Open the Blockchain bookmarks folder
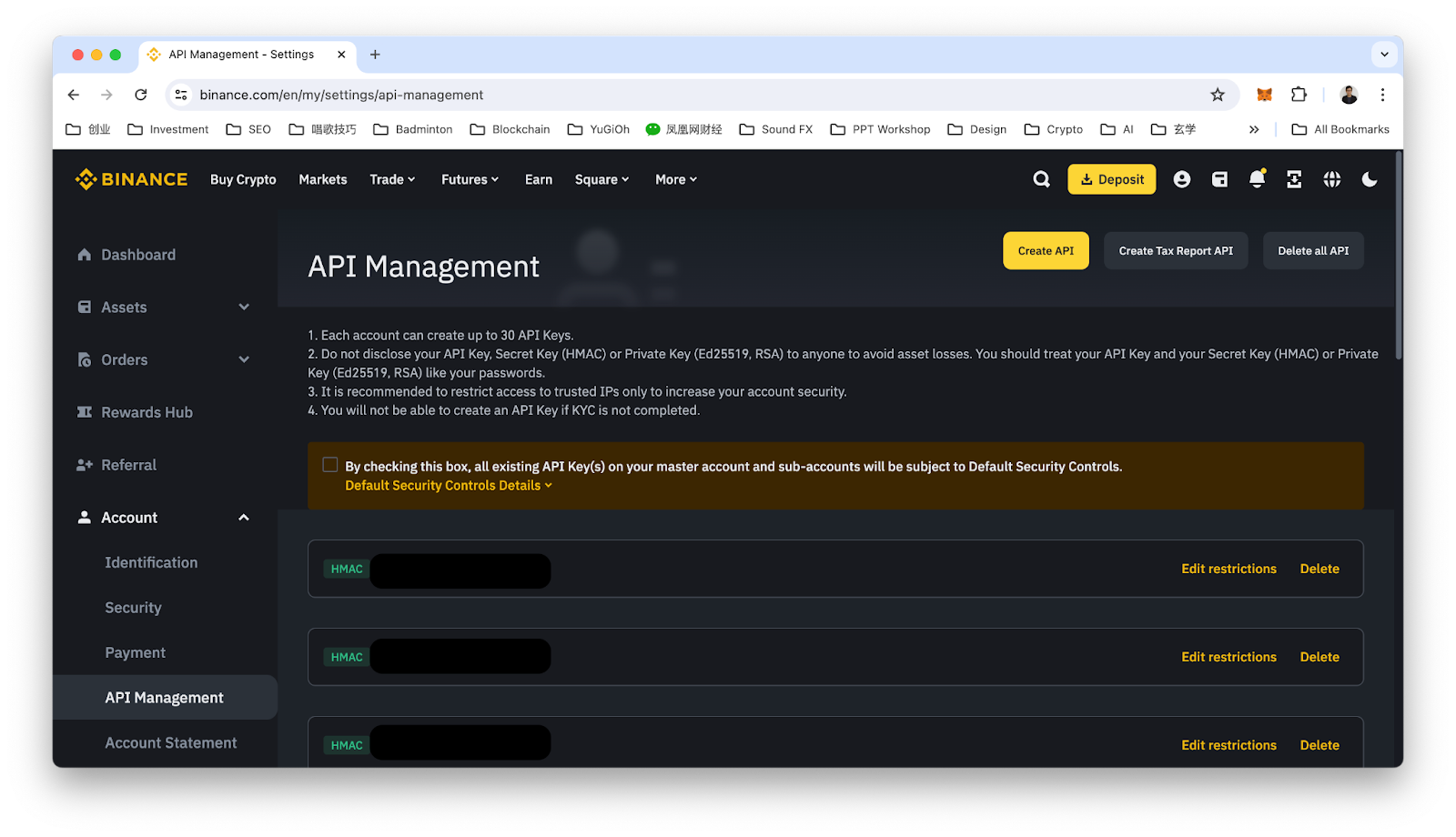This screenshot has width=1456, height=837. [x=510, y=129]
